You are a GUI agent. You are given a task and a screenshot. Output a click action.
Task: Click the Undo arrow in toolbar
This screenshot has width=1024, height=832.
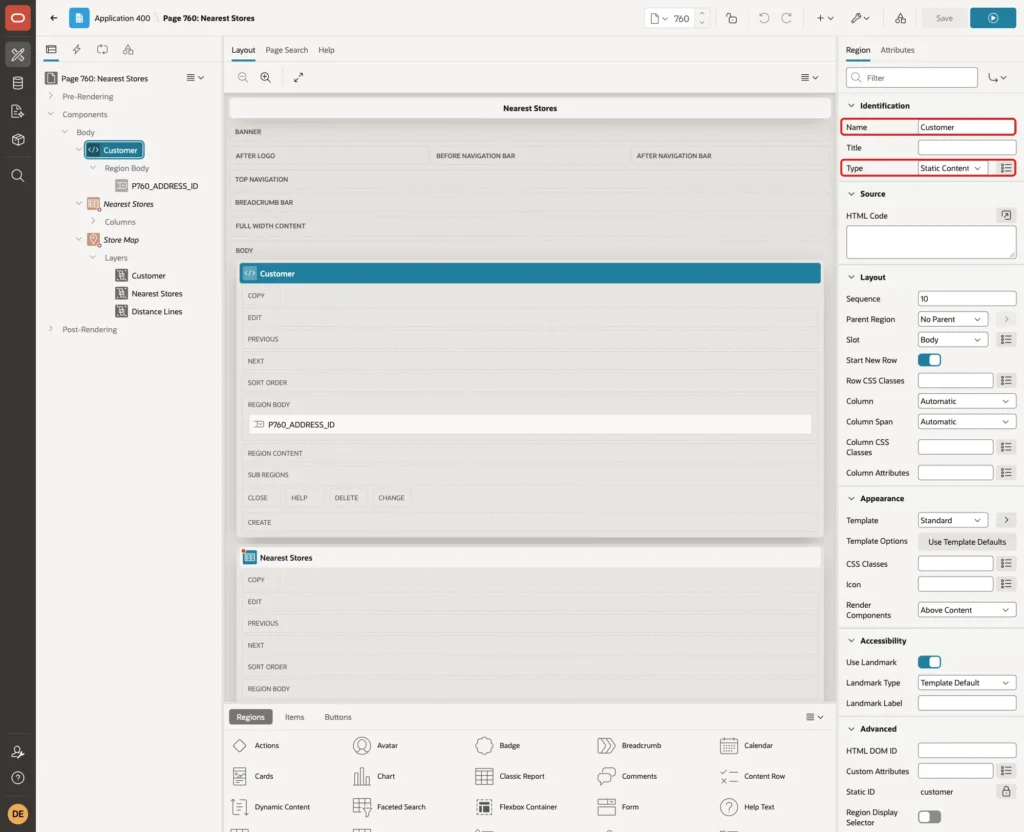763,18
